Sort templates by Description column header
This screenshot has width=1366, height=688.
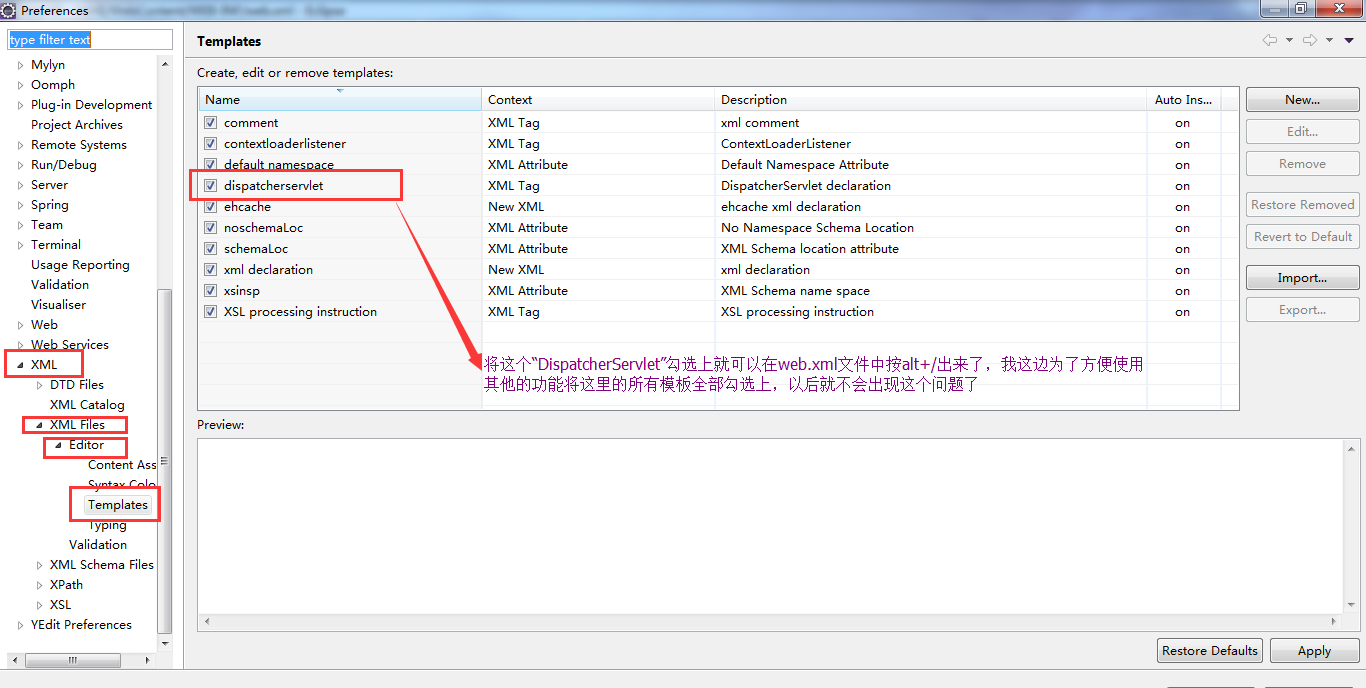tap(930, 100)
